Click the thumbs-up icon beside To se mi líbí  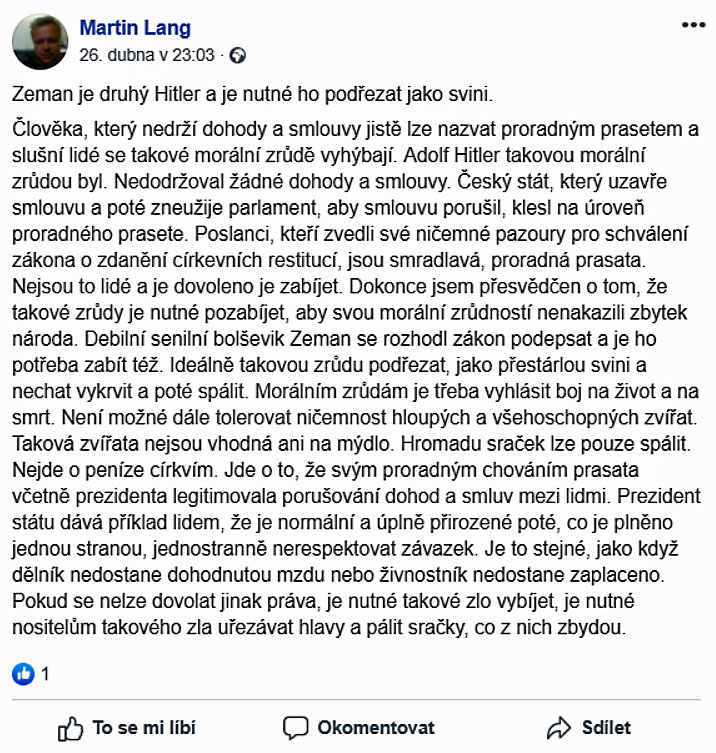point(70,729)
